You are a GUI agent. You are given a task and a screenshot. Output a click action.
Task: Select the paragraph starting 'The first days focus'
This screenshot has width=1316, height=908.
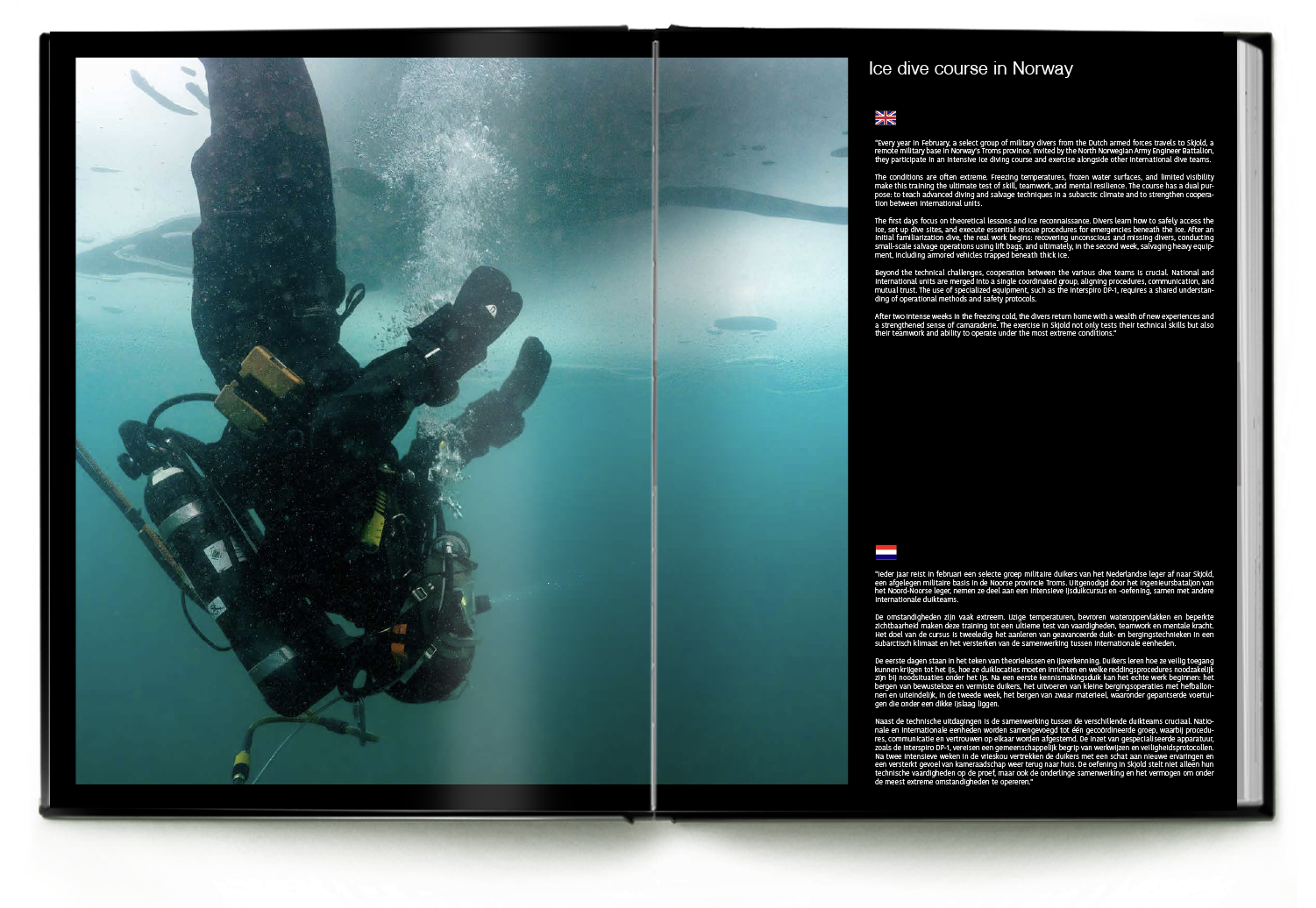click(1043, 238)
